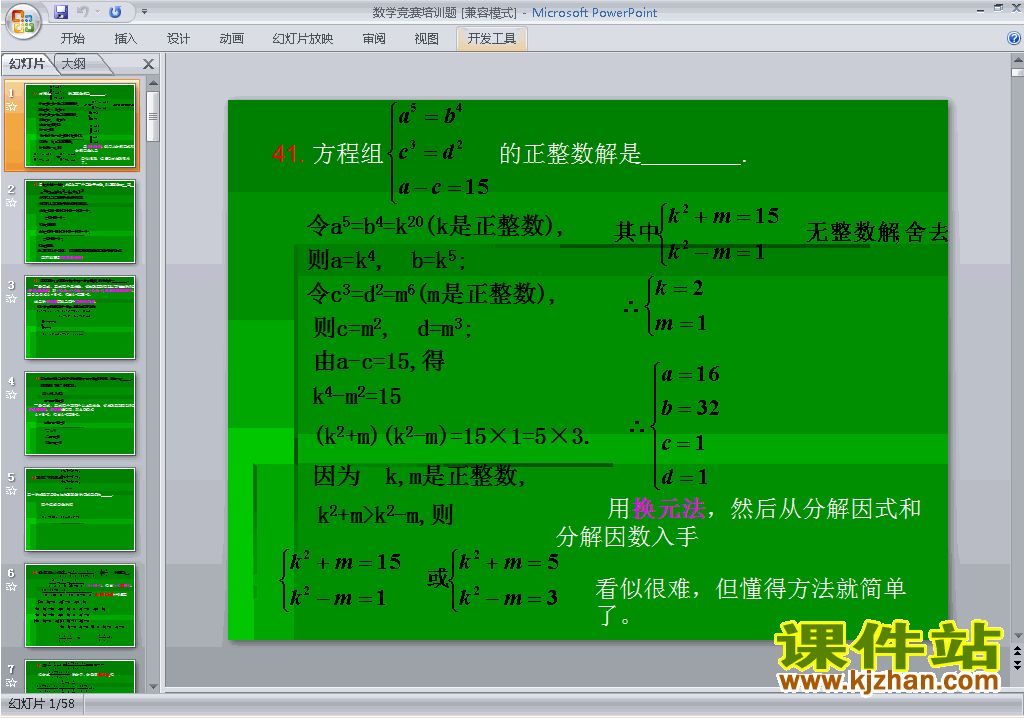
Task: Open the 幻灯片放映 ribbon tab
Action: click(x=302, y=39)
